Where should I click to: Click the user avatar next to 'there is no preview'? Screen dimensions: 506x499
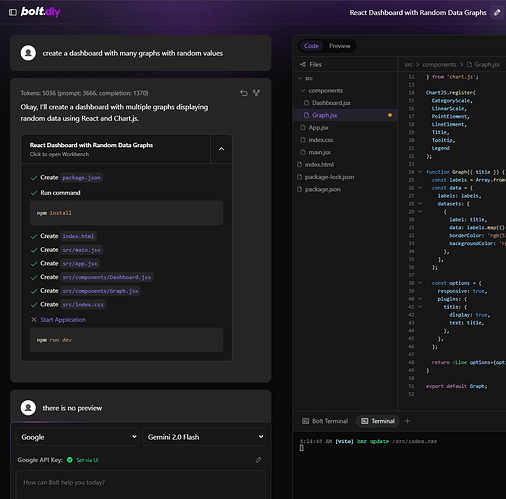click(x=28, y=408)
